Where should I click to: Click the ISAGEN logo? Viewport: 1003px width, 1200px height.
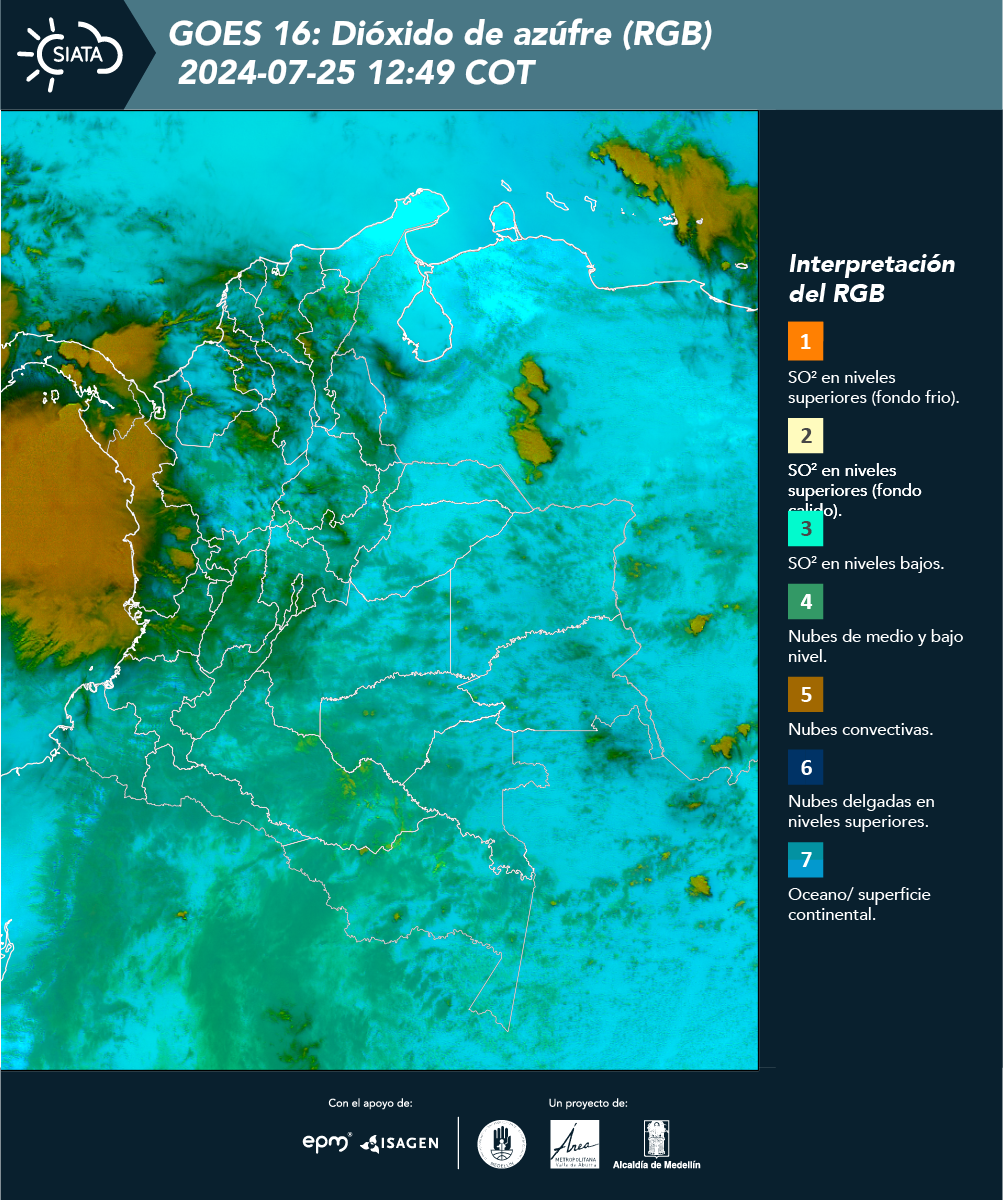(399, 1143)
